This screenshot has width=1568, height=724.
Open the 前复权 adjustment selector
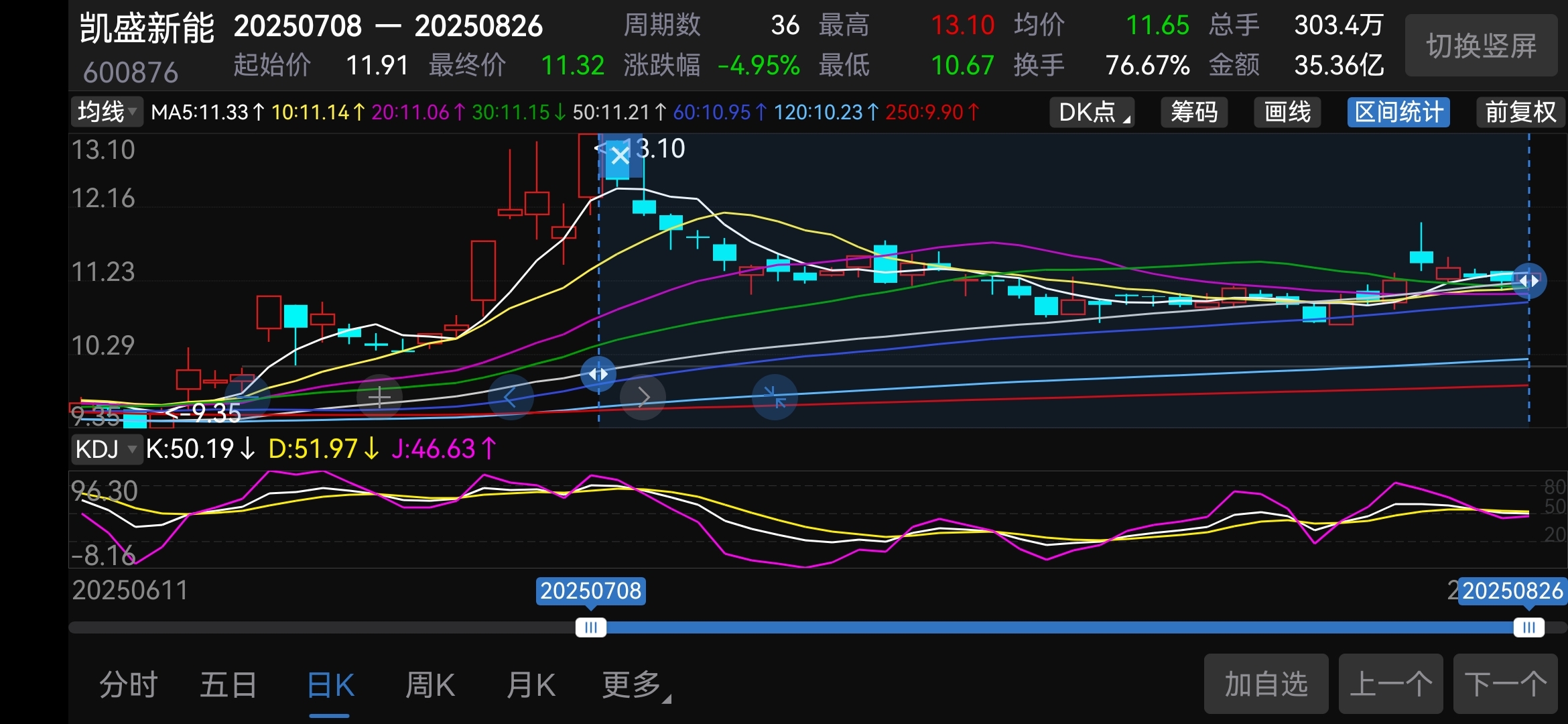coord(1520,112)
